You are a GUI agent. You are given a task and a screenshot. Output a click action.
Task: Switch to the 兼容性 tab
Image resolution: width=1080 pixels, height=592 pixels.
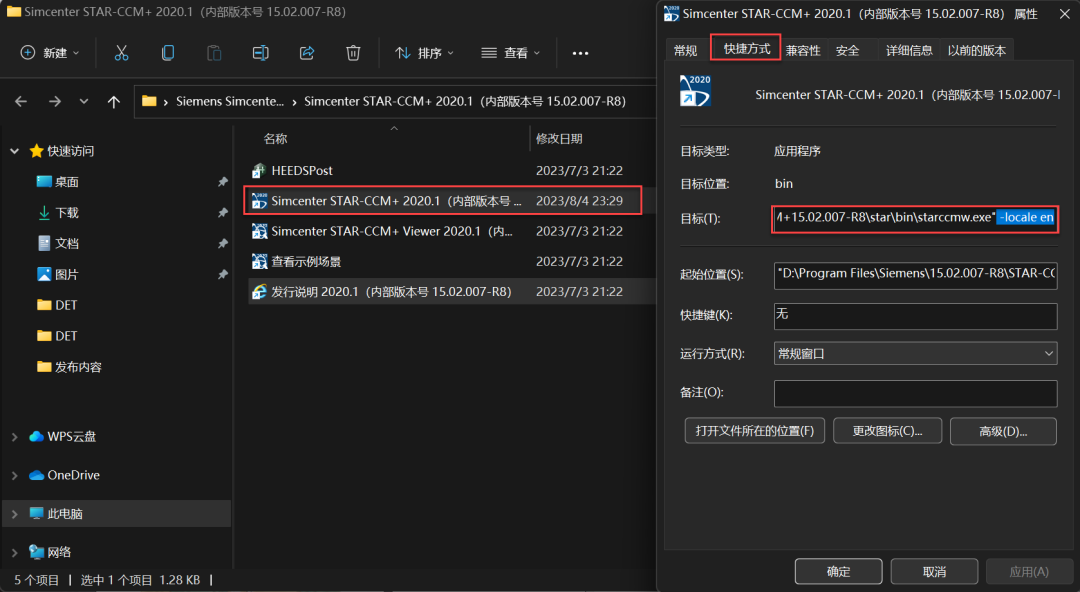coord(803,50)
